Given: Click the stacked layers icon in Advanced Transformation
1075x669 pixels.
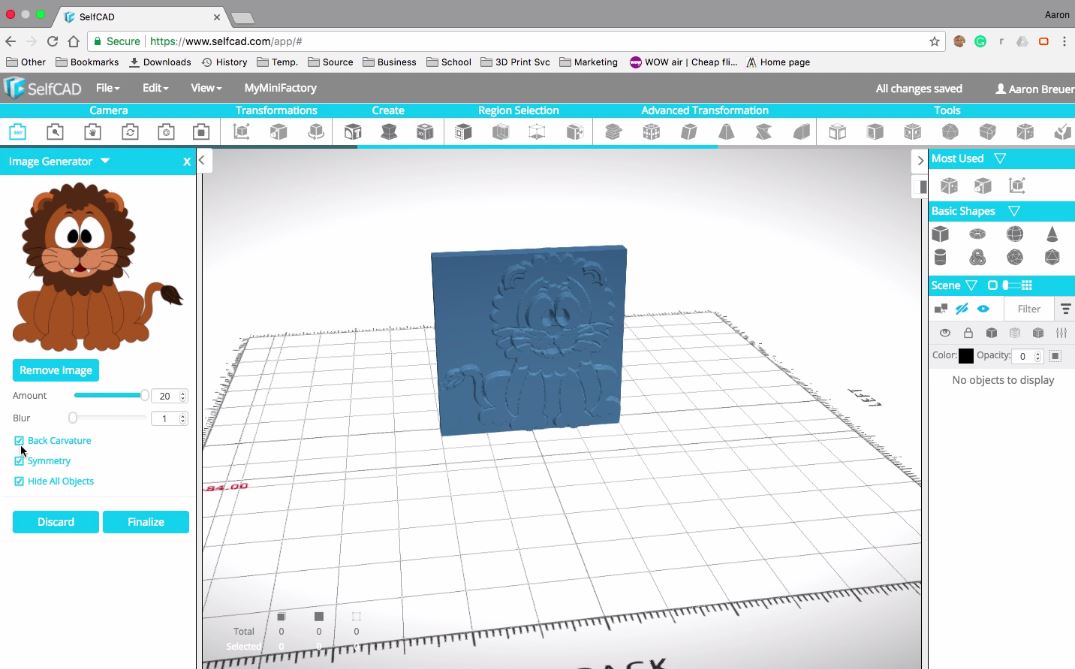Looking at the screenshot, I should (614, 132).
